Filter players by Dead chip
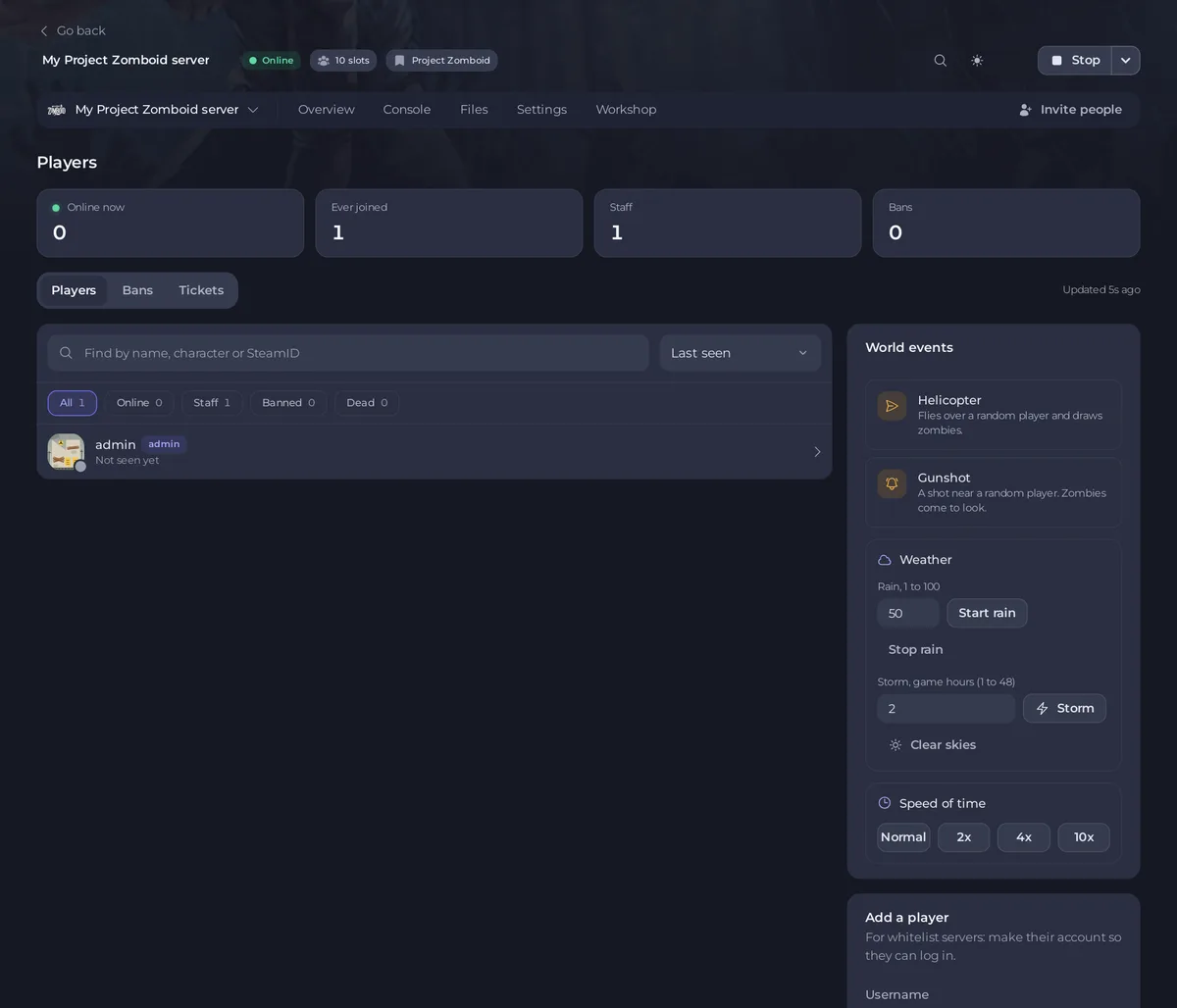The width and height of the screenshot is (1177, 1008). (367, 403)
